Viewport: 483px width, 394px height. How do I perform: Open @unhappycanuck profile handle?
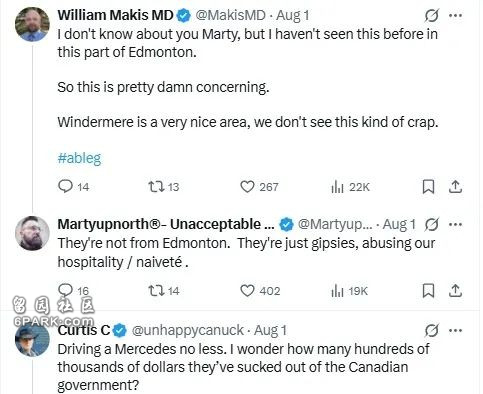click(188, 330)
